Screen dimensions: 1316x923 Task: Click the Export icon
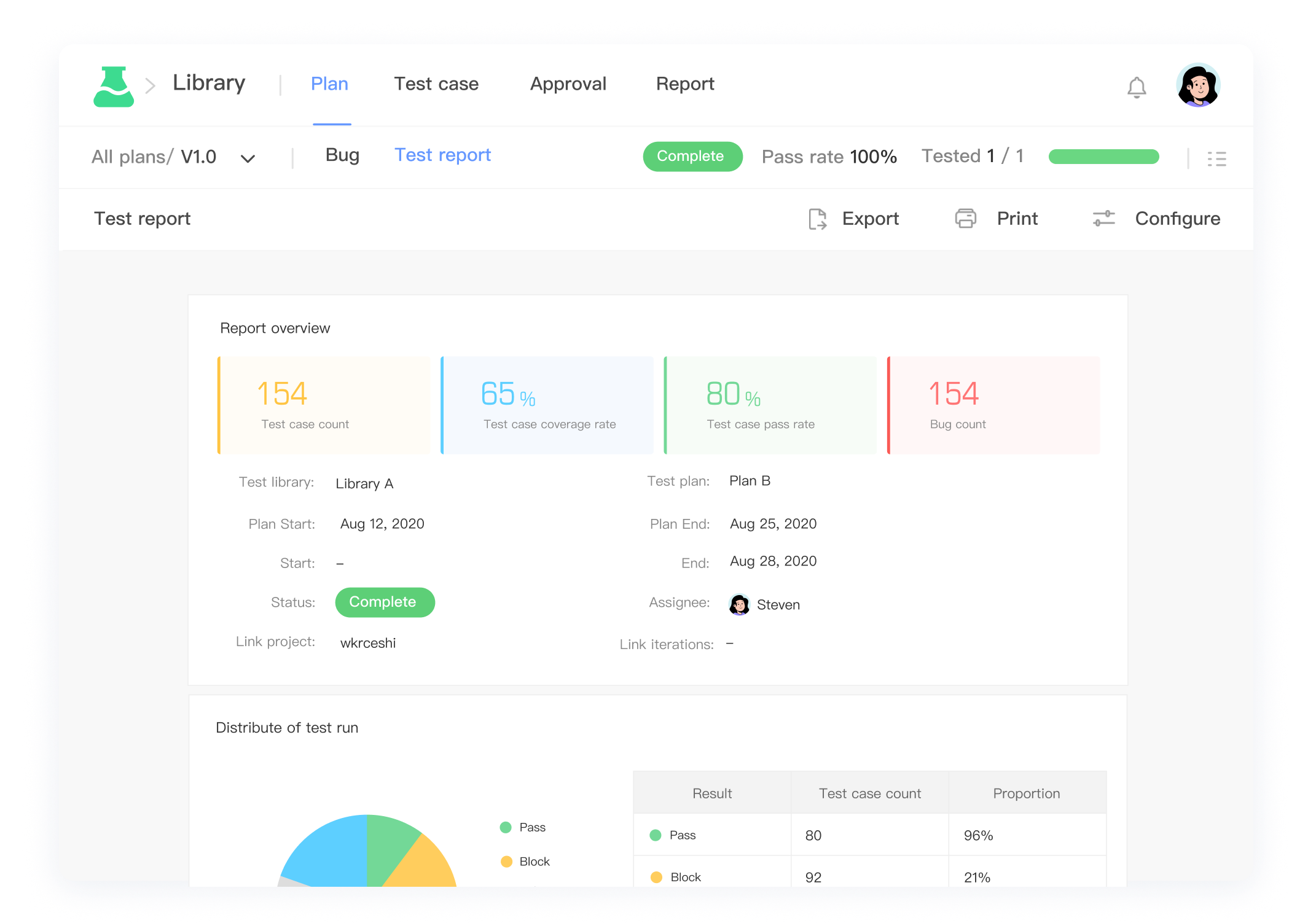pyautogui.click(x=817, y=219)
